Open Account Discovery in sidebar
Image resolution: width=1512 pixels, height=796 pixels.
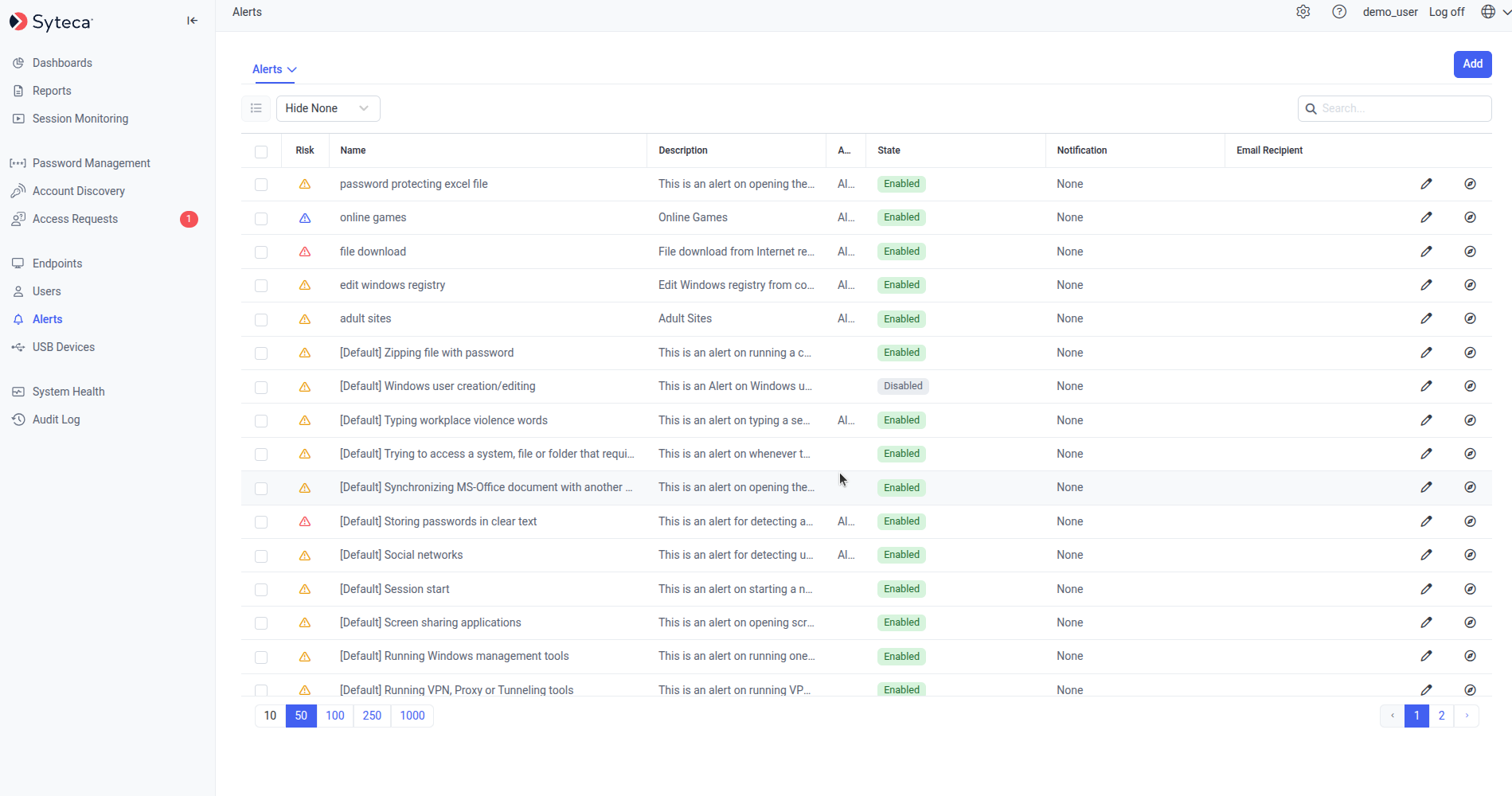point(78,191)
